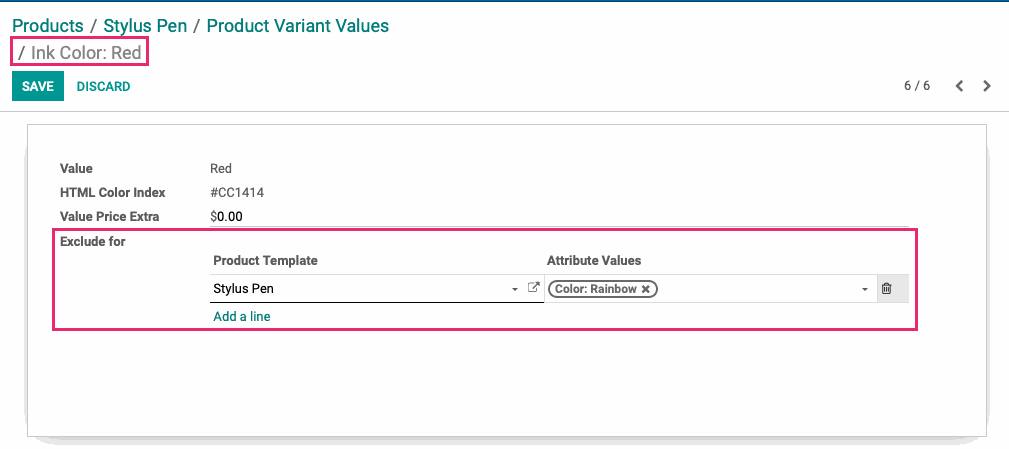Discard the changes
The height and width of the screenshot is (449, 1009).
coord(104,86)
